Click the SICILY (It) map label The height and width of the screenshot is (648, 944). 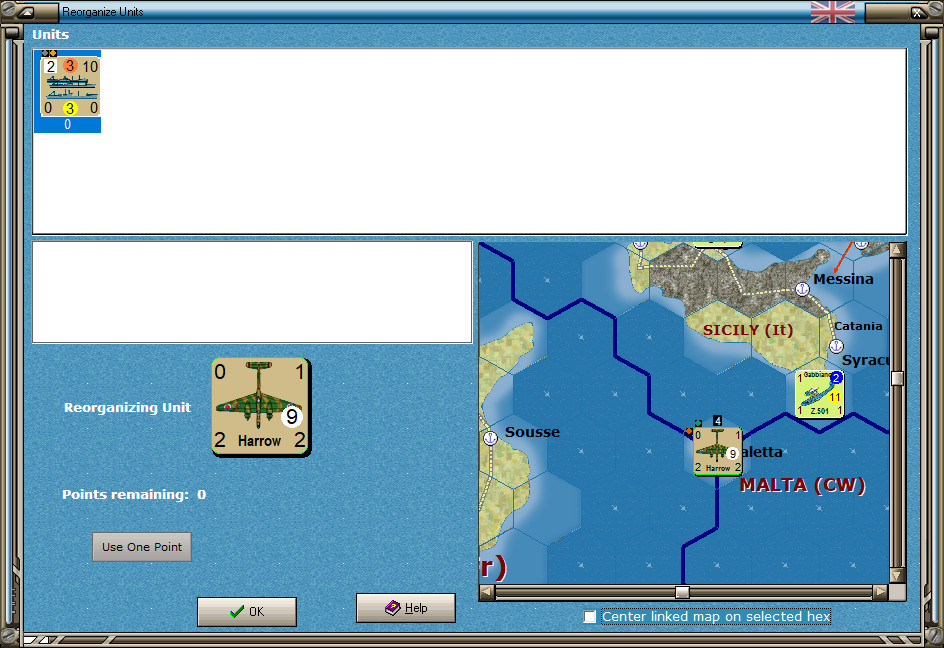(748, 330)
